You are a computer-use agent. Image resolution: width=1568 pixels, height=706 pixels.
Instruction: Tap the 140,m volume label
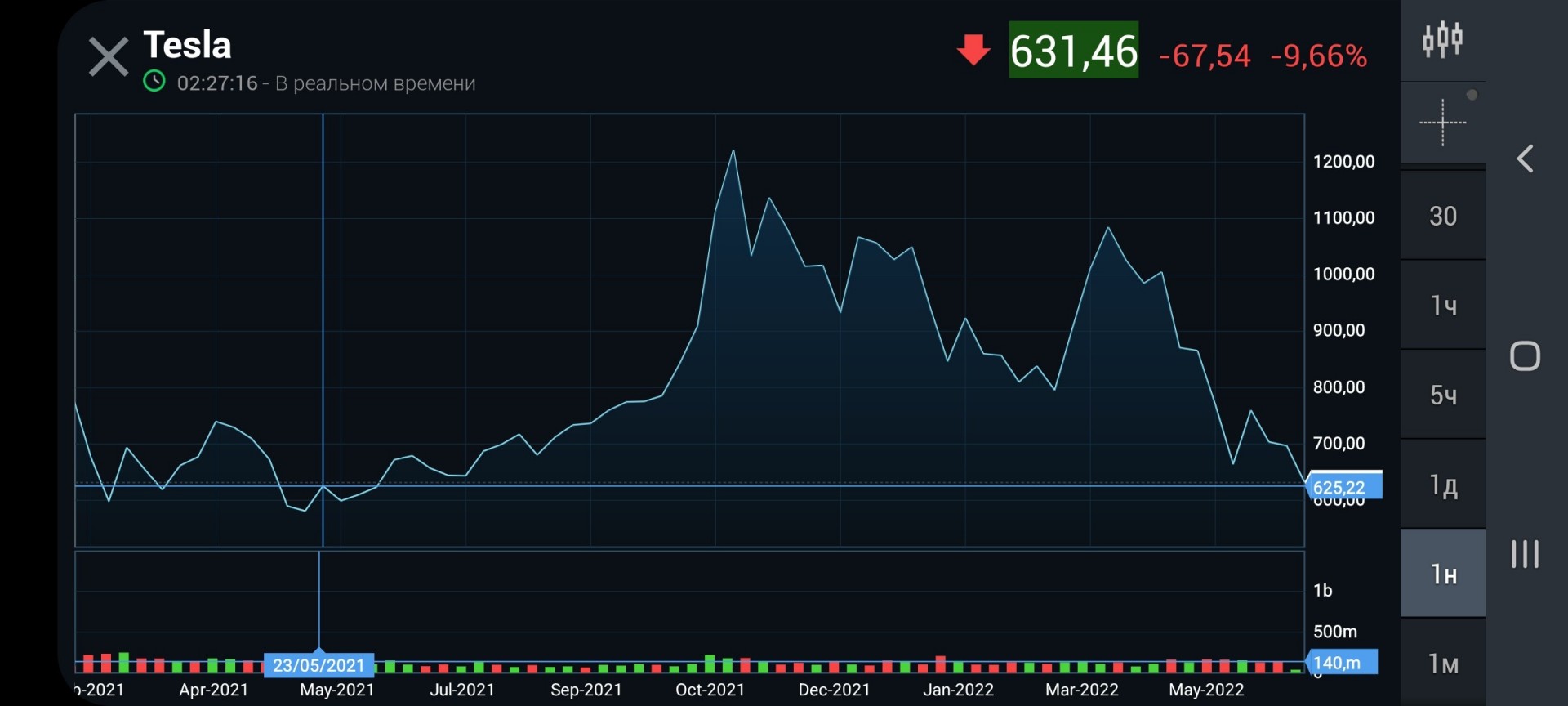tap(1341, 663)
